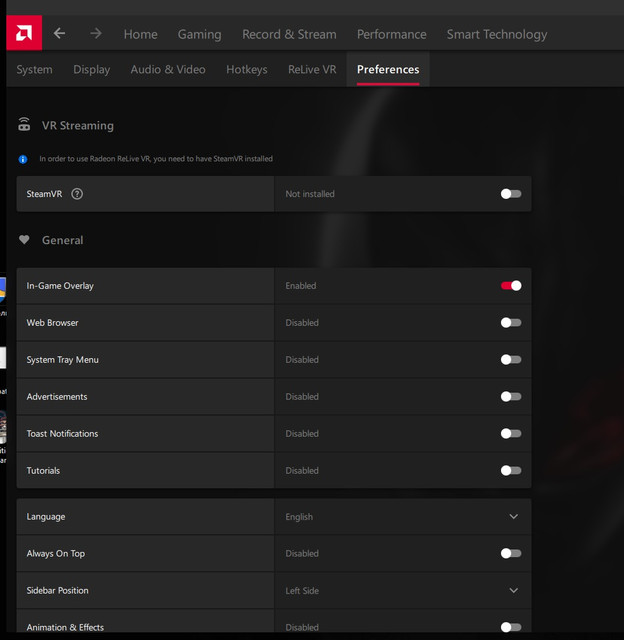Switch to the System sub-tab
624x640 pixels.
[34, 69]
